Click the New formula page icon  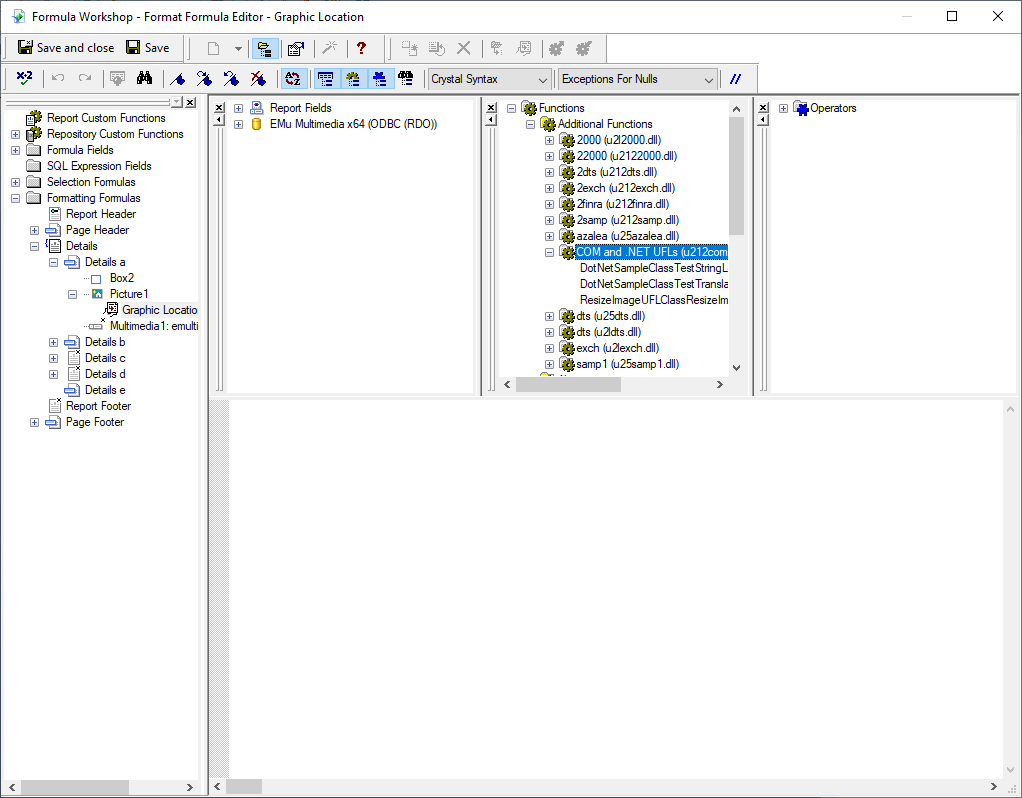click(x=213, y=48)
